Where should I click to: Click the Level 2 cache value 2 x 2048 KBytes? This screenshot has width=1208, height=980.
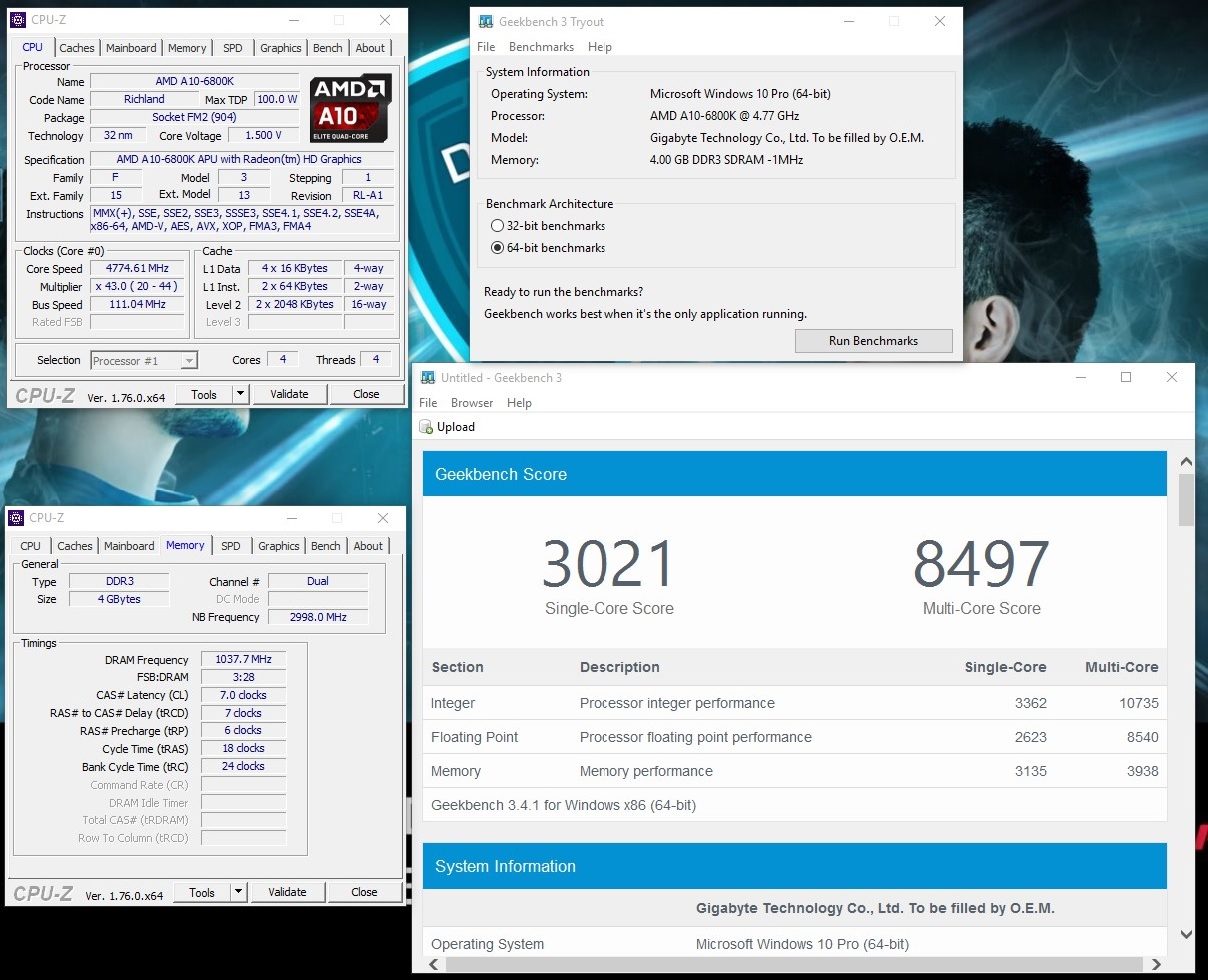(x=295, y=304)
